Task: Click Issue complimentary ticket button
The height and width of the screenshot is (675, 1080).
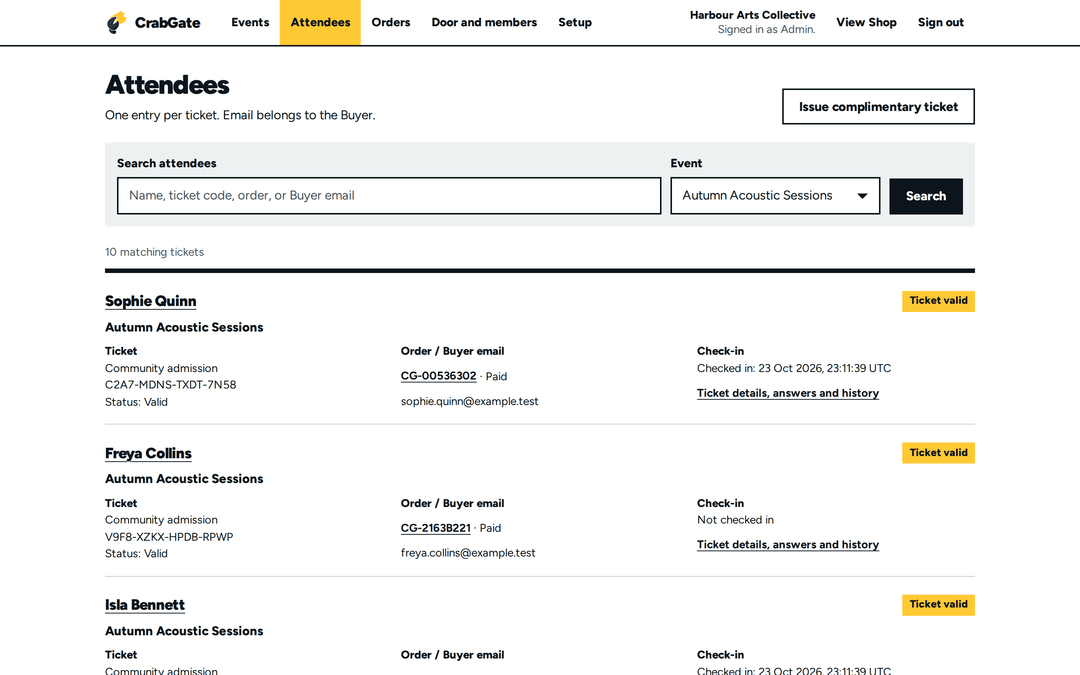Action: (x=878, y=107)
